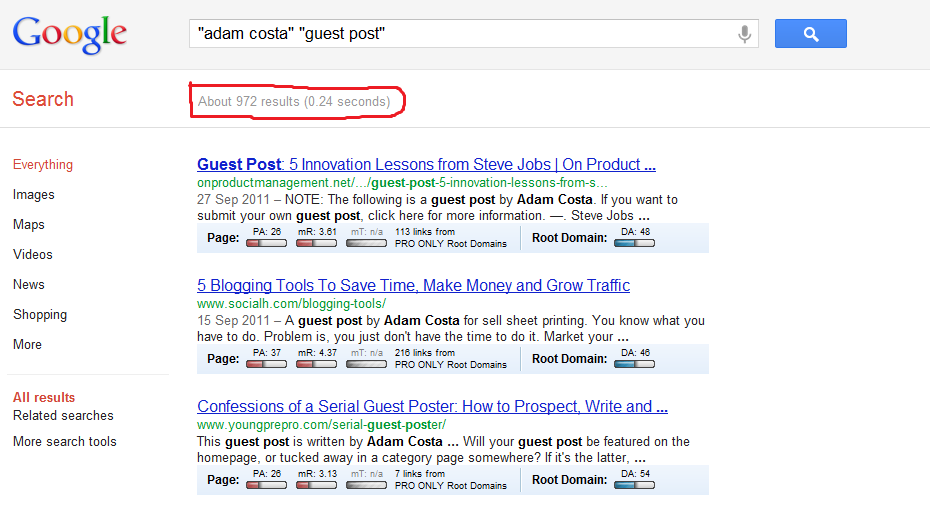Click About 972 results text
Image resolution: width=930 pixels, height=512 pixels.
[294, 101]
